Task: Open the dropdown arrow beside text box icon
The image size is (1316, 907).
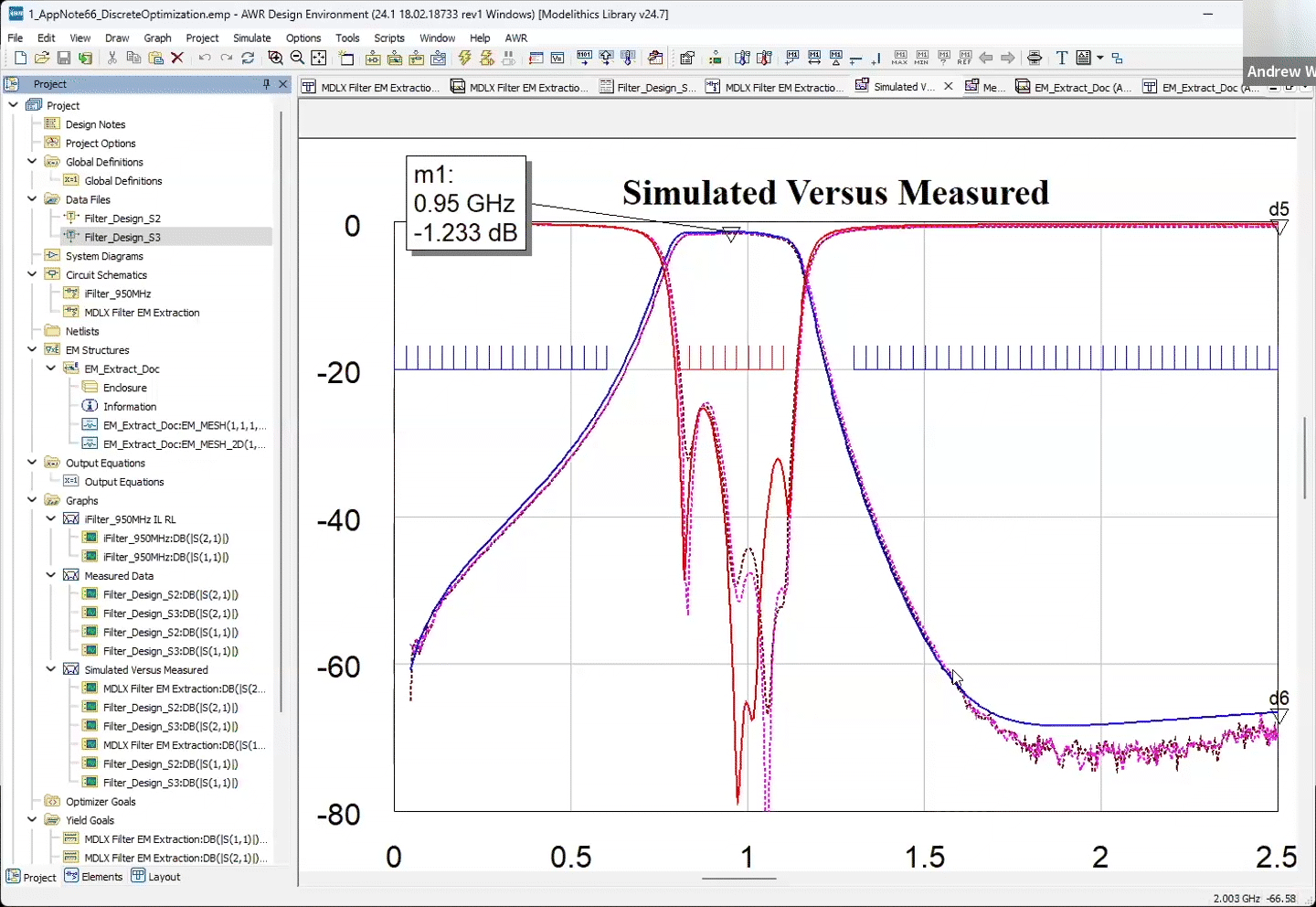Action: pyautogui.click(x=1100, y=58)
